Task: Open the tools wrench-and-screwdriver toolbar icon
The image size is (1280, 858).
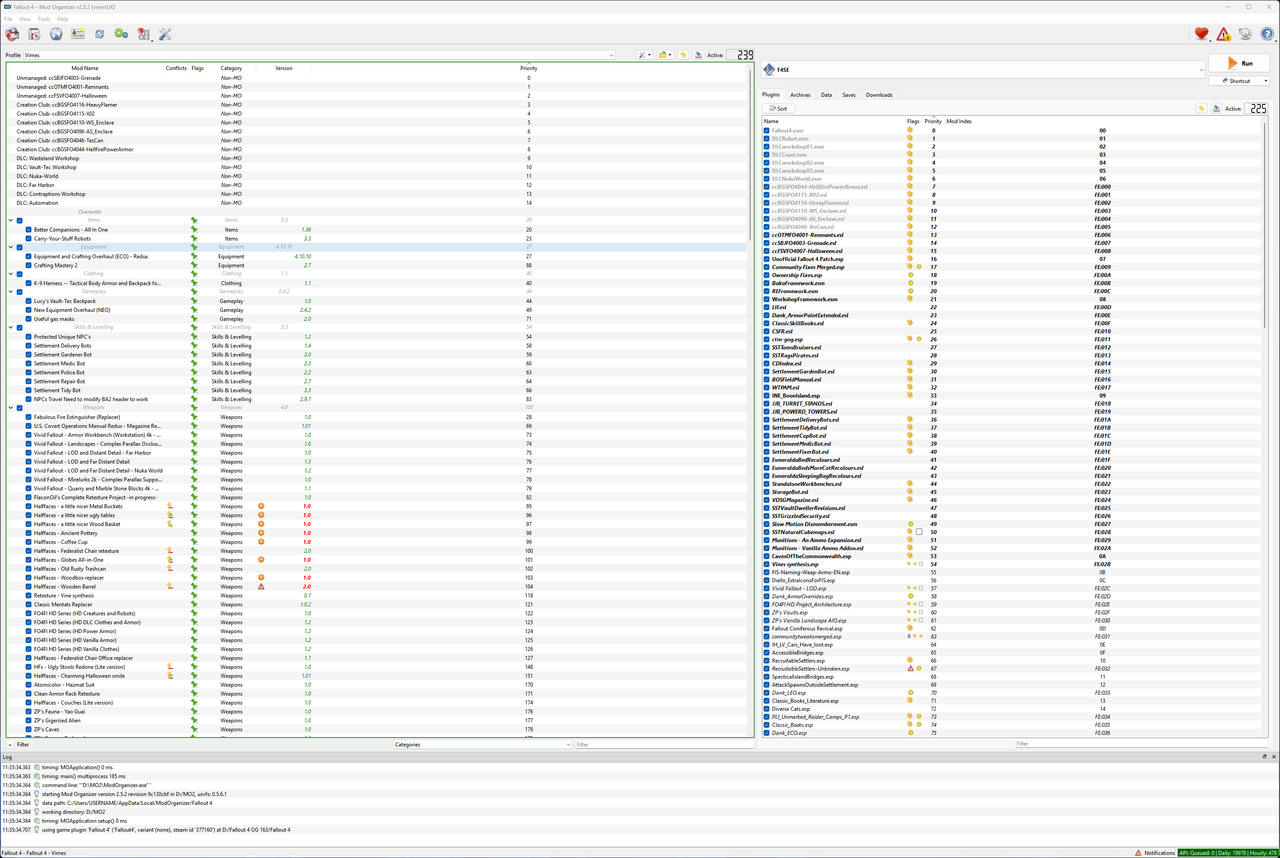Action: pyautogui.click(x=165, y=33)
